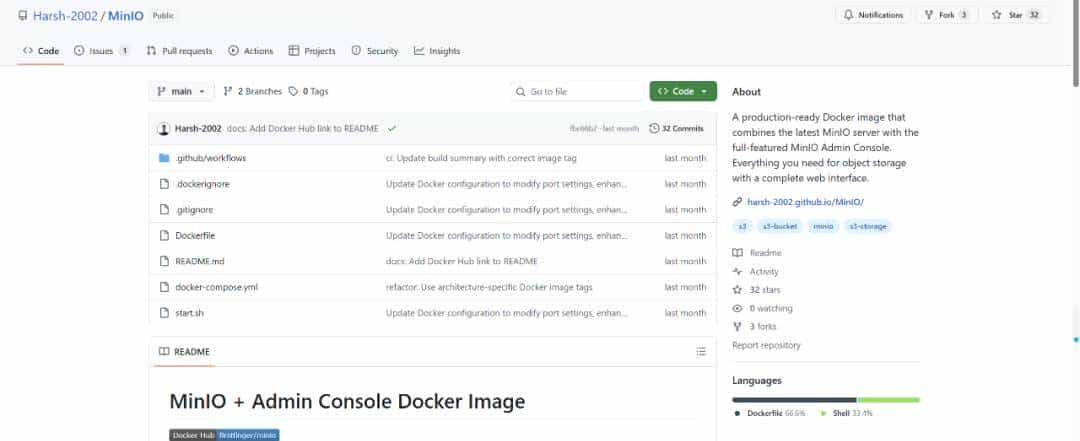Open the Pull requests tab

(180, 51)
